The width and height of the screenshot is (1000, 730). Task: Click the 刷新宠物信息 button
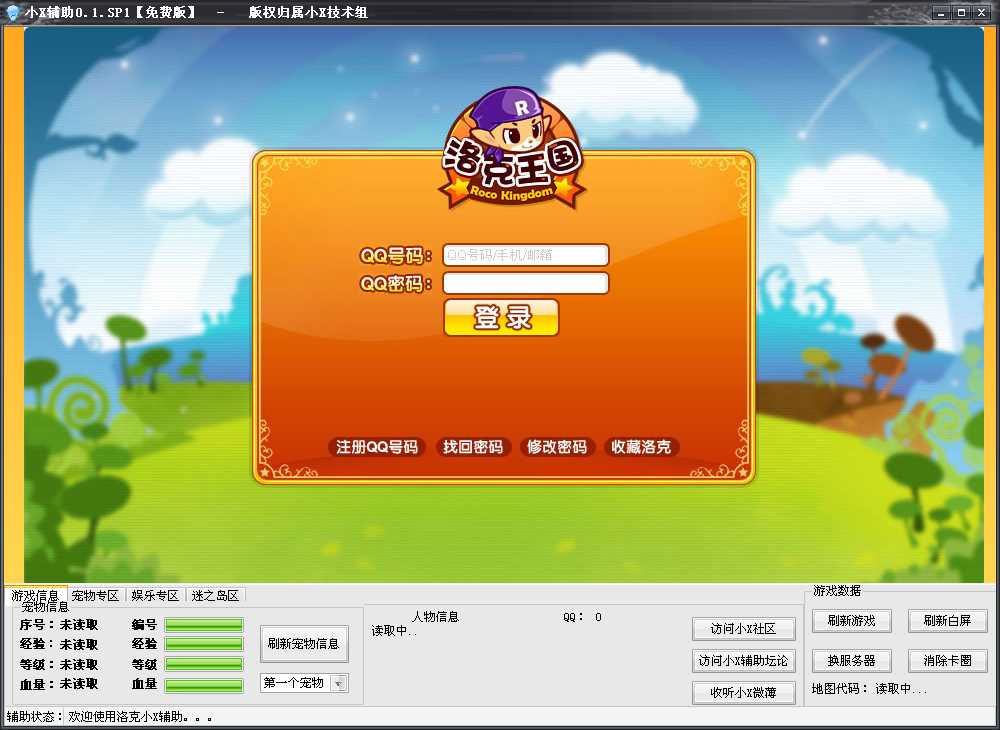304,643
